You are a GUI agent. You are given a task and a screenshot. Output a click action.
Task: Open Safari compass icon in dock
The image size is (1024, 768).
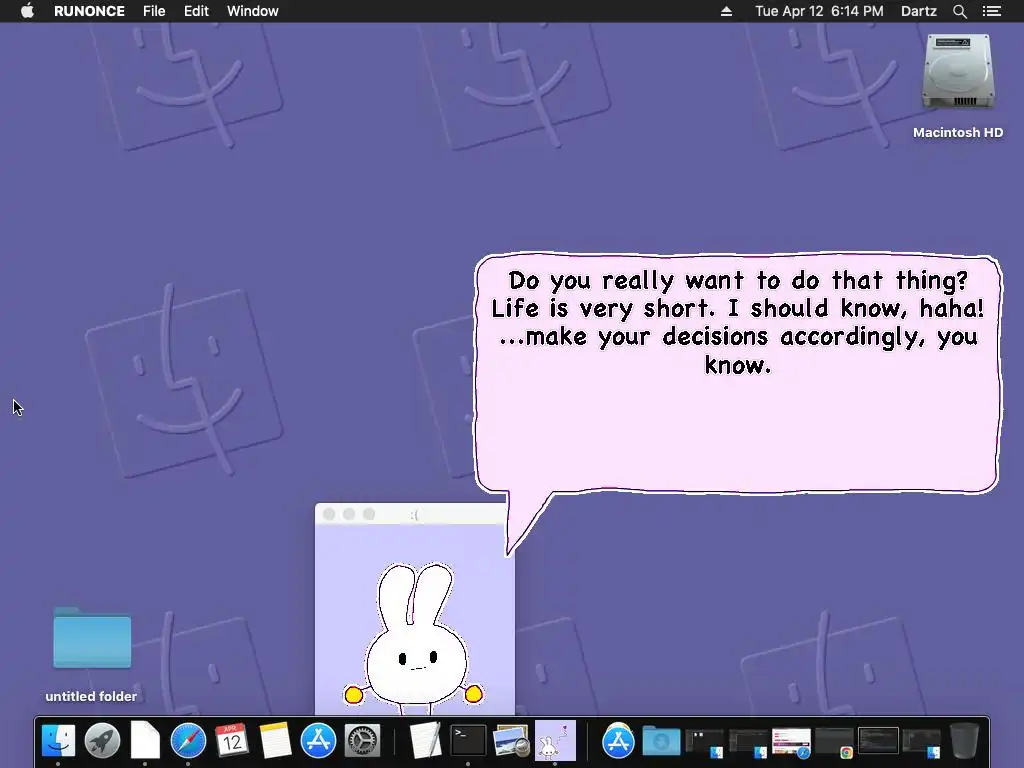(188, 741)
